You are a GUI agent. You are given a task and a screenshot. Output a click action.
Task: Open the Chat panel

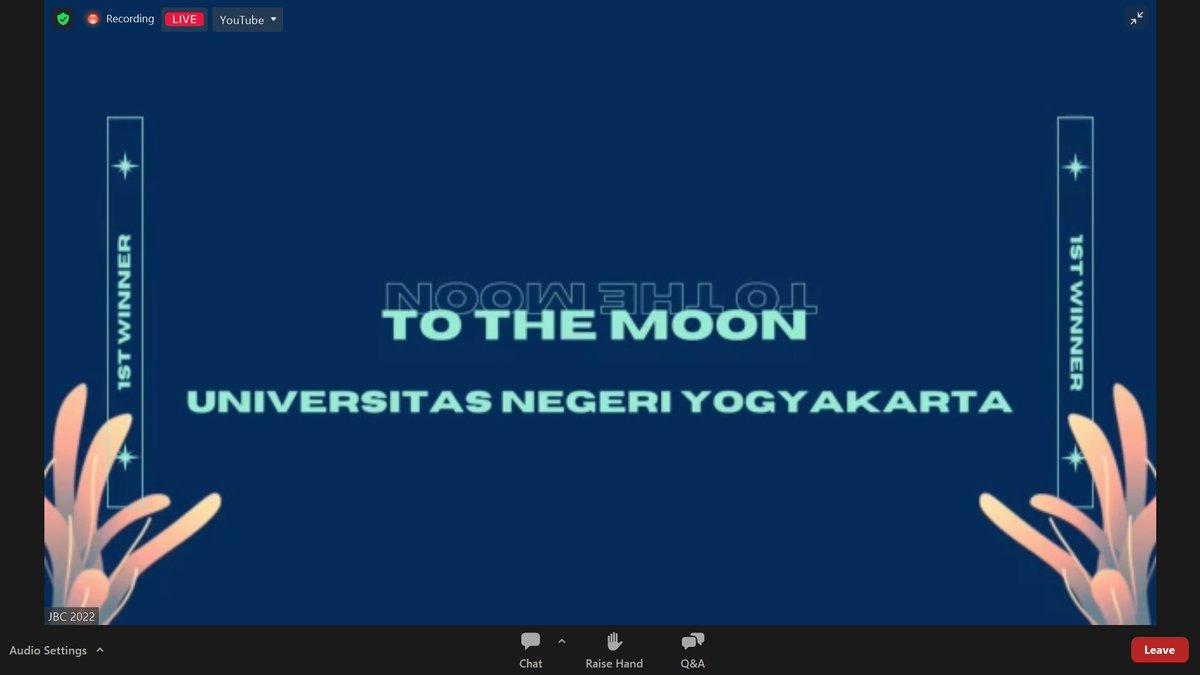pyautogui.click(x=531, y=650)
